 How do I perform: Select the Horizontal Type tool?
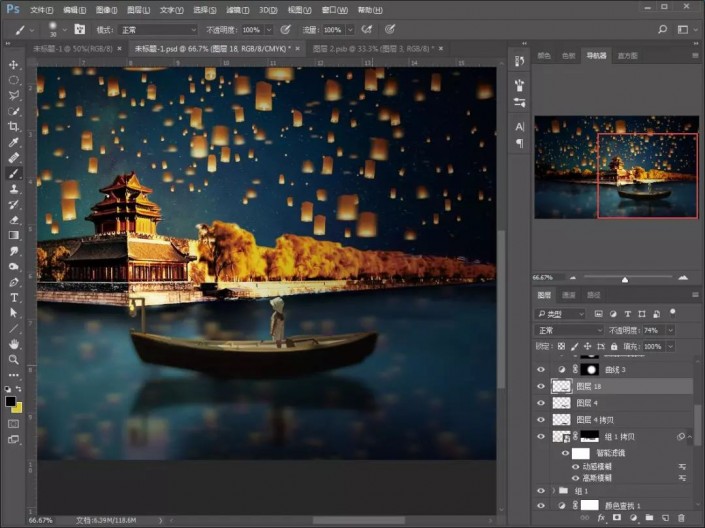click(x=13, y=297)
